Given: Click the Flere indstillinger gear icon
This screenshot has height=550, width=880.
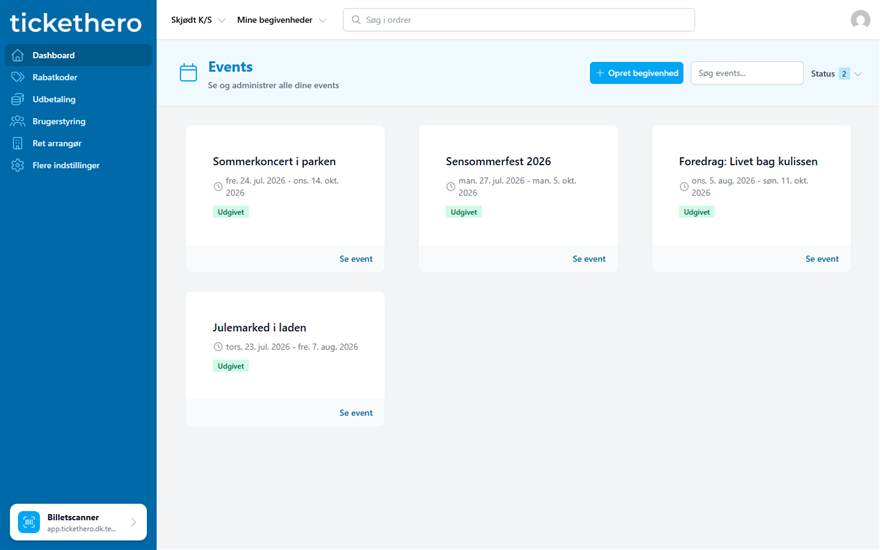Looking at the screenshot, I should pos(17,166).
